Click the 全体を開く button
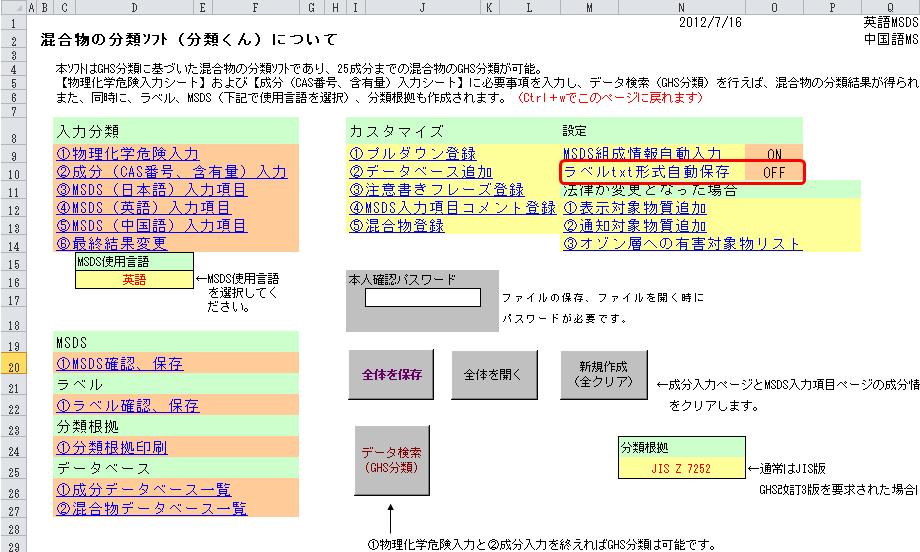This screenshot has height=552, width=920. click(494, 374)
